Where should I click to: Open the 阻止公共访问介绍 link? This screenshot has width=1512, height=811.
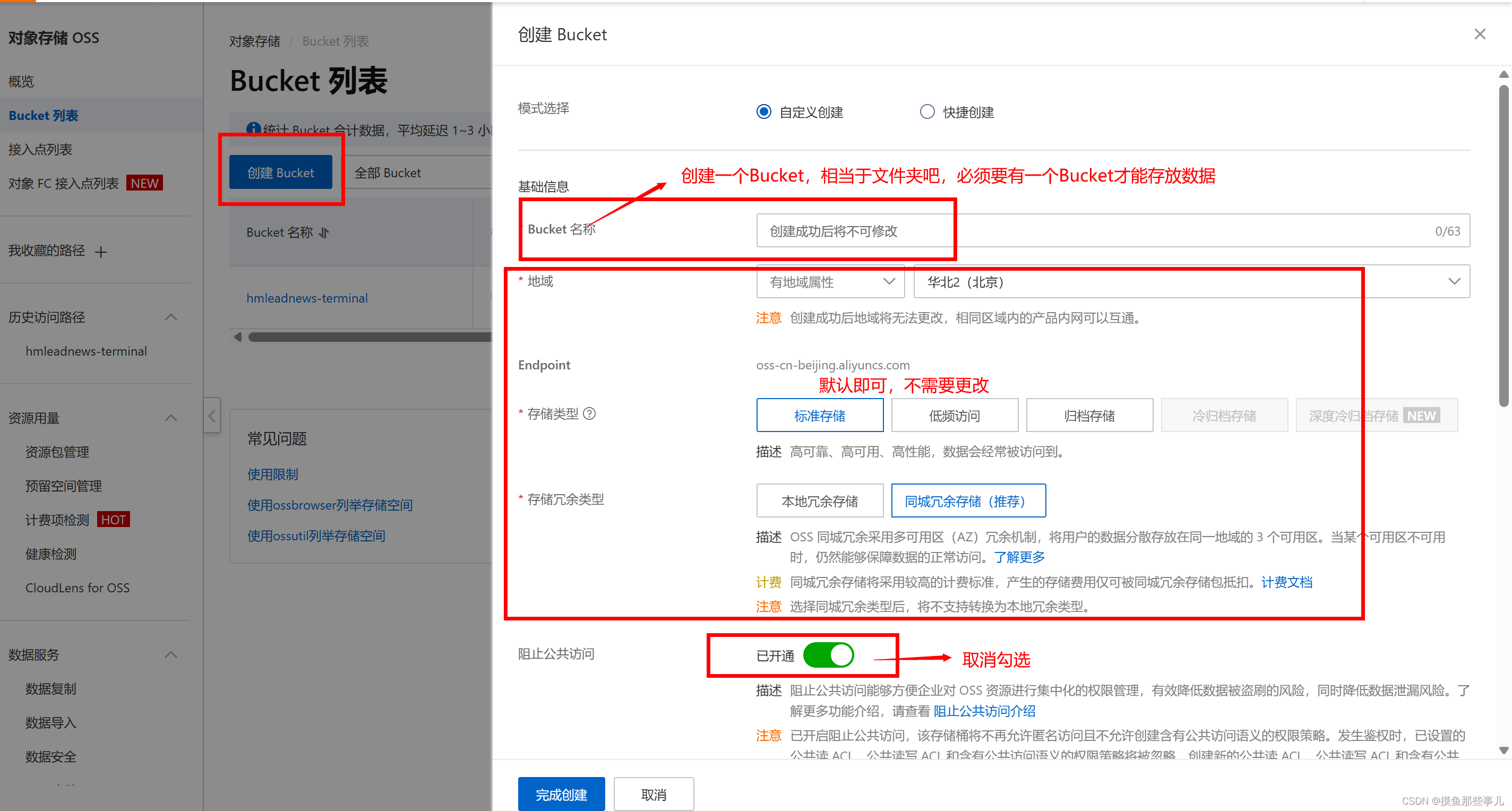click(x=984, y=711)
